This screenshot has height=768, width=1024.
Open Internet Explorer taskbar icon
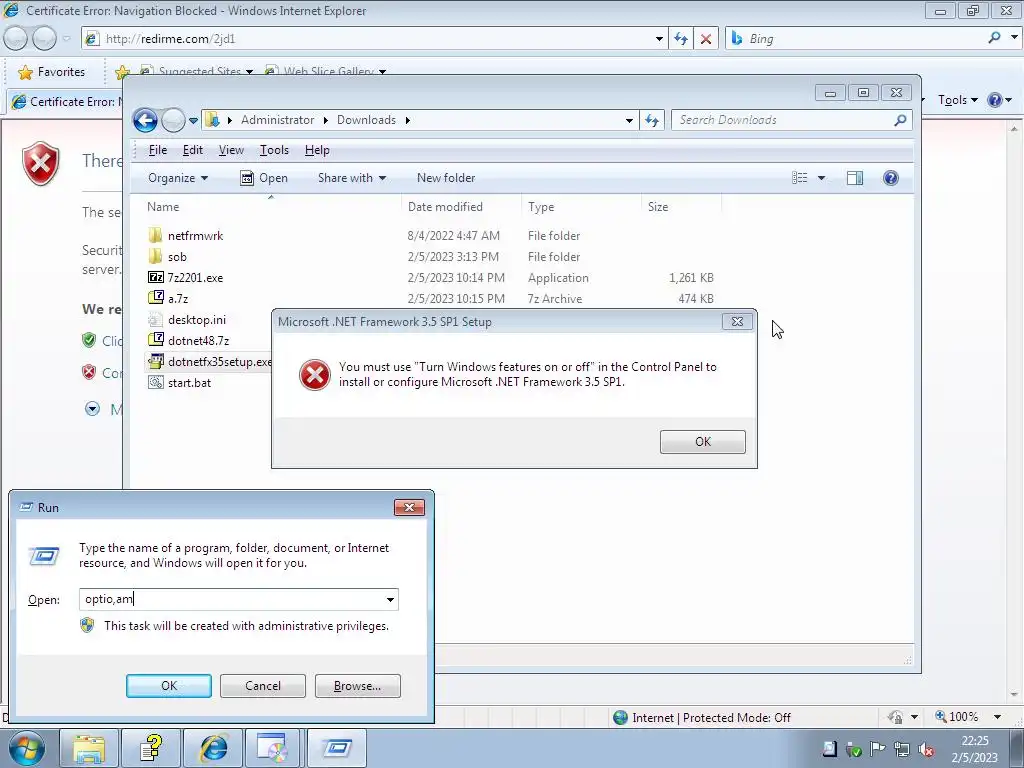tap(214, 748)
